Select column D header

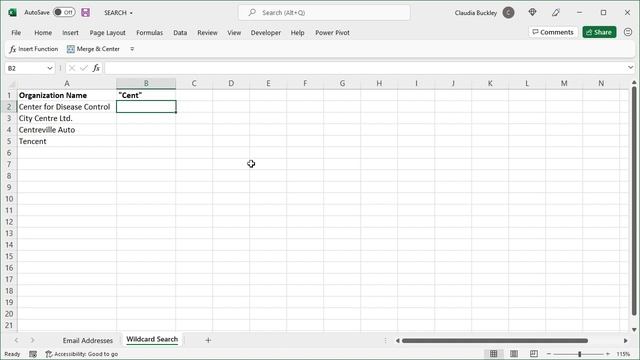[x=231, y=84]
